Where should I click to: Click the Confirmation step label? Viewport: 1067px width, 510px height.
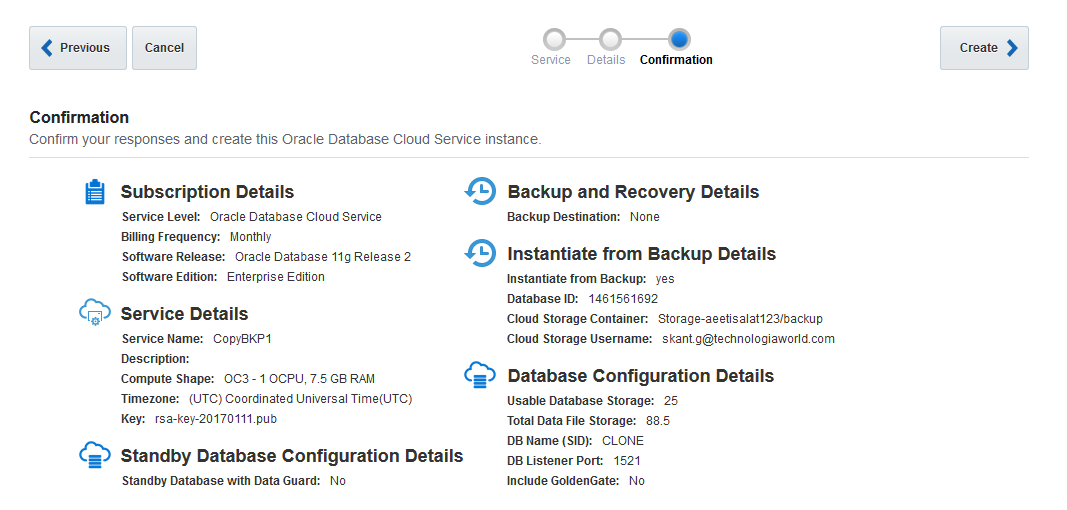[676, 60]
